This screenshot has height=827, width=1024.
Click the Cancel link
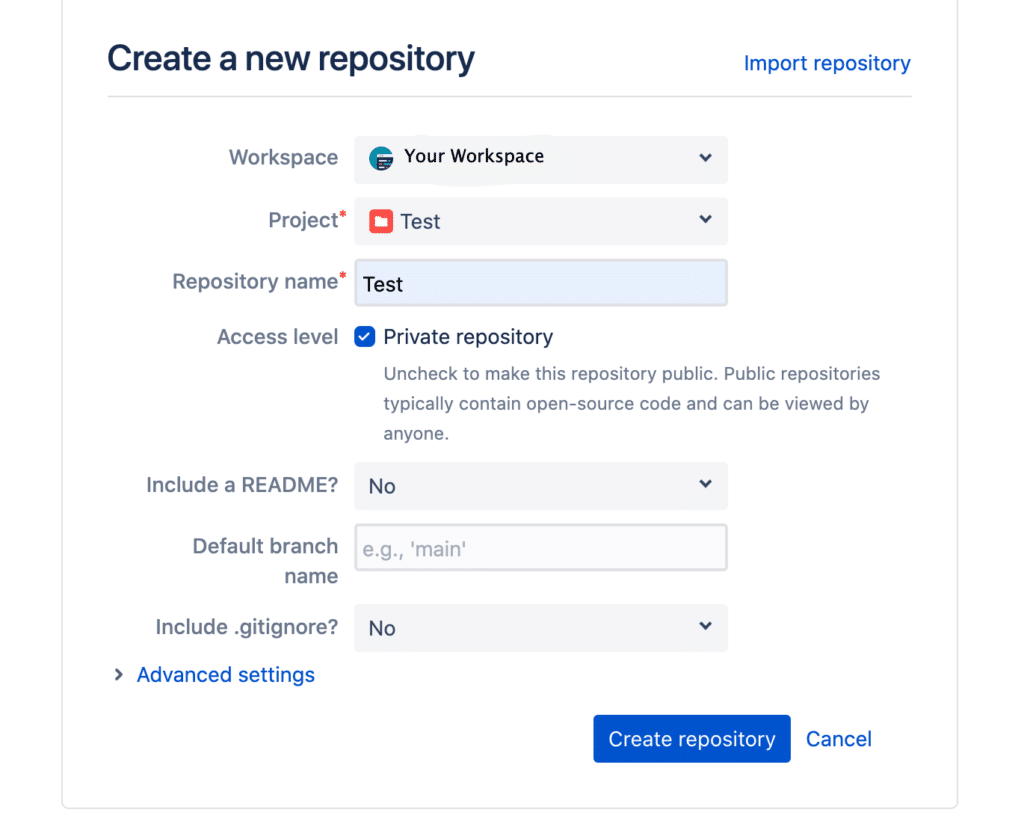[x=838, y=739]
